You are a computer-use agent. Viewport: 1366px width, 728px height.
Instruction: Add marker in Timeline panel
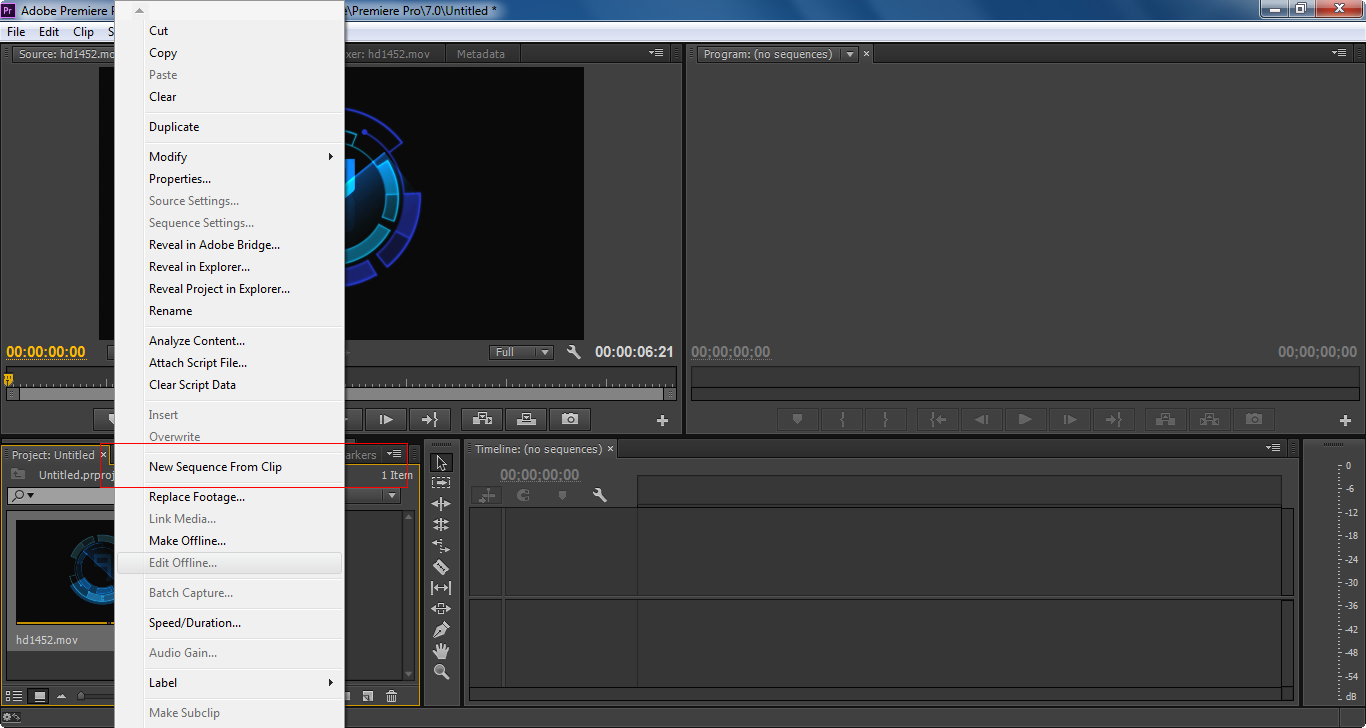[562, 495]
